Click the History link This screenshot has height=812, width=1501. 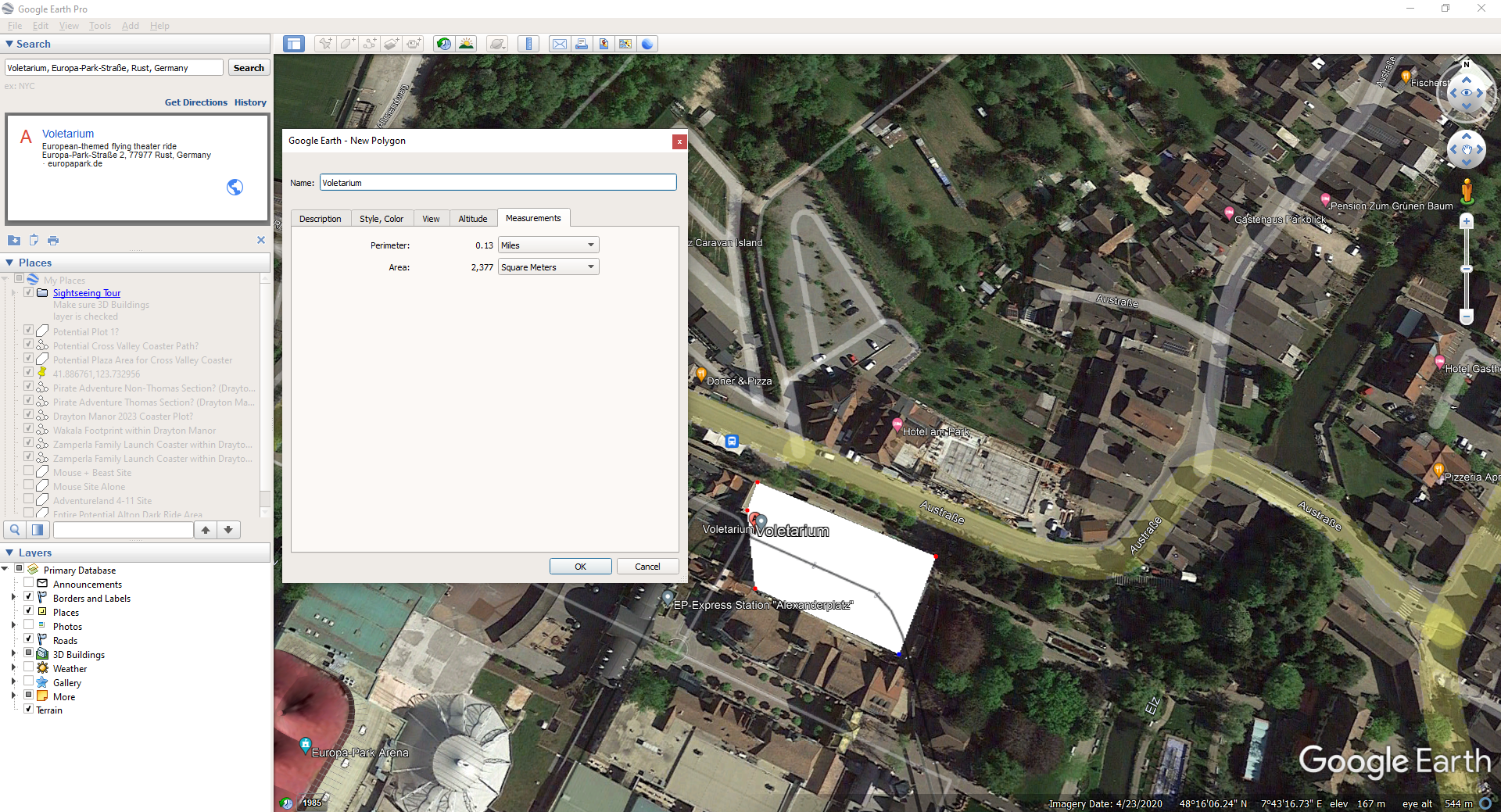(250, 102)
